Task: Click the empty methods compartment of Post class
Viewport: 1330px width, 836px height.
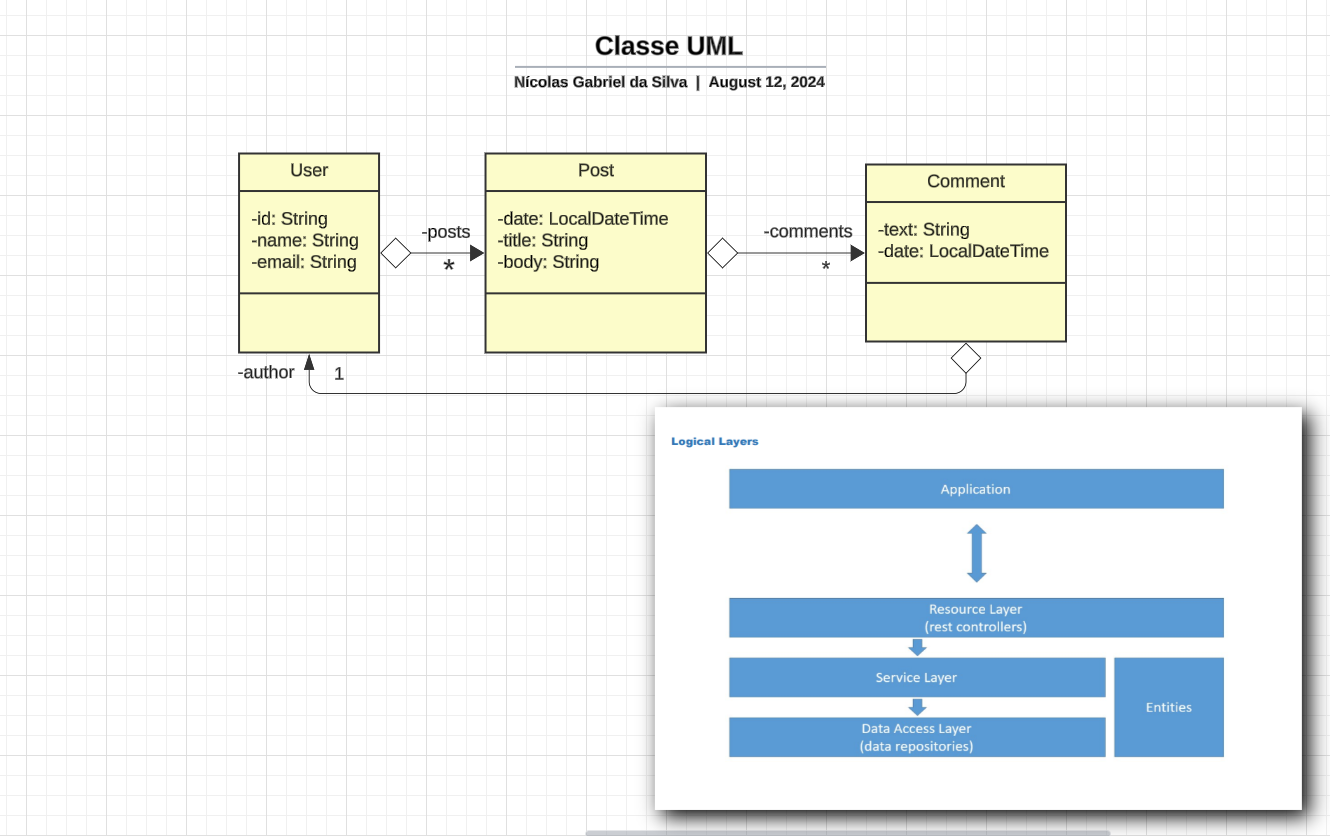Action: click(596, 323)
